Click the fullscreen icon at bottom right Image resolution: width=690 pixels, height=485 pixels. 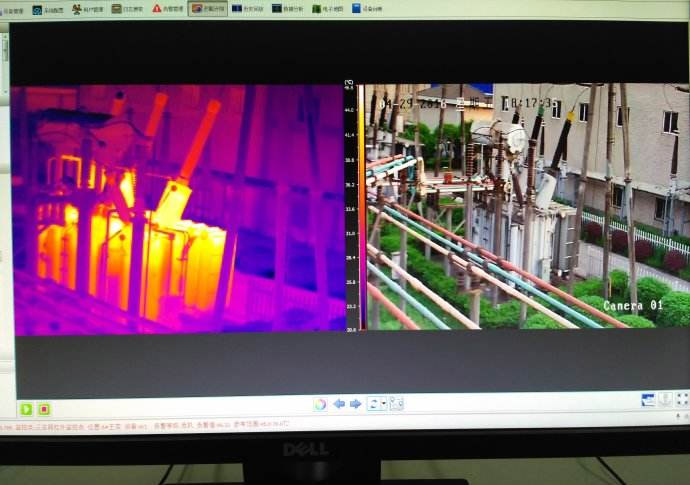pos(682,399)
